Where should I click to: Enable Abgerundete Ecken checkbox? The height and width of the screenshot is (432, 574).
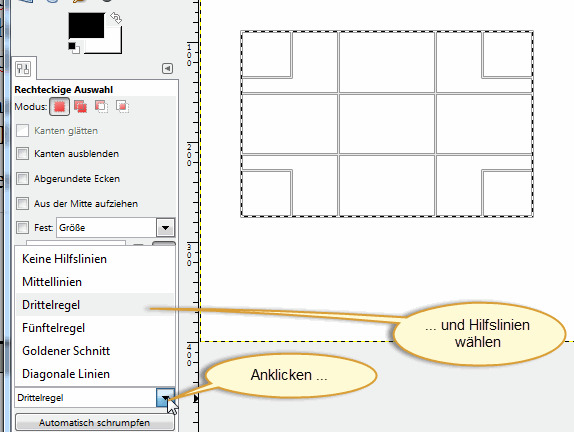click(22, 179)
